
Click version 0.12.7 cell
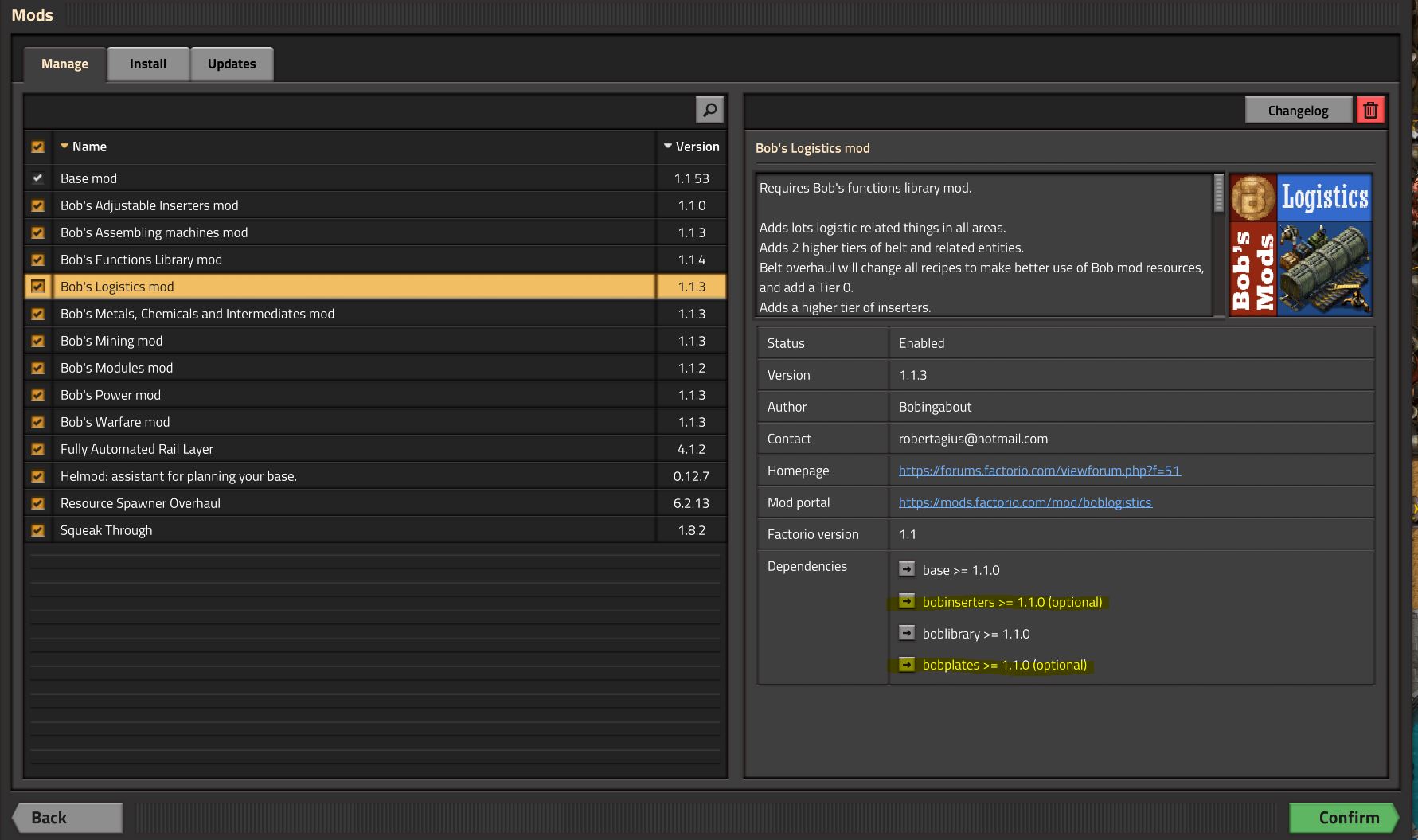[692, 476]
